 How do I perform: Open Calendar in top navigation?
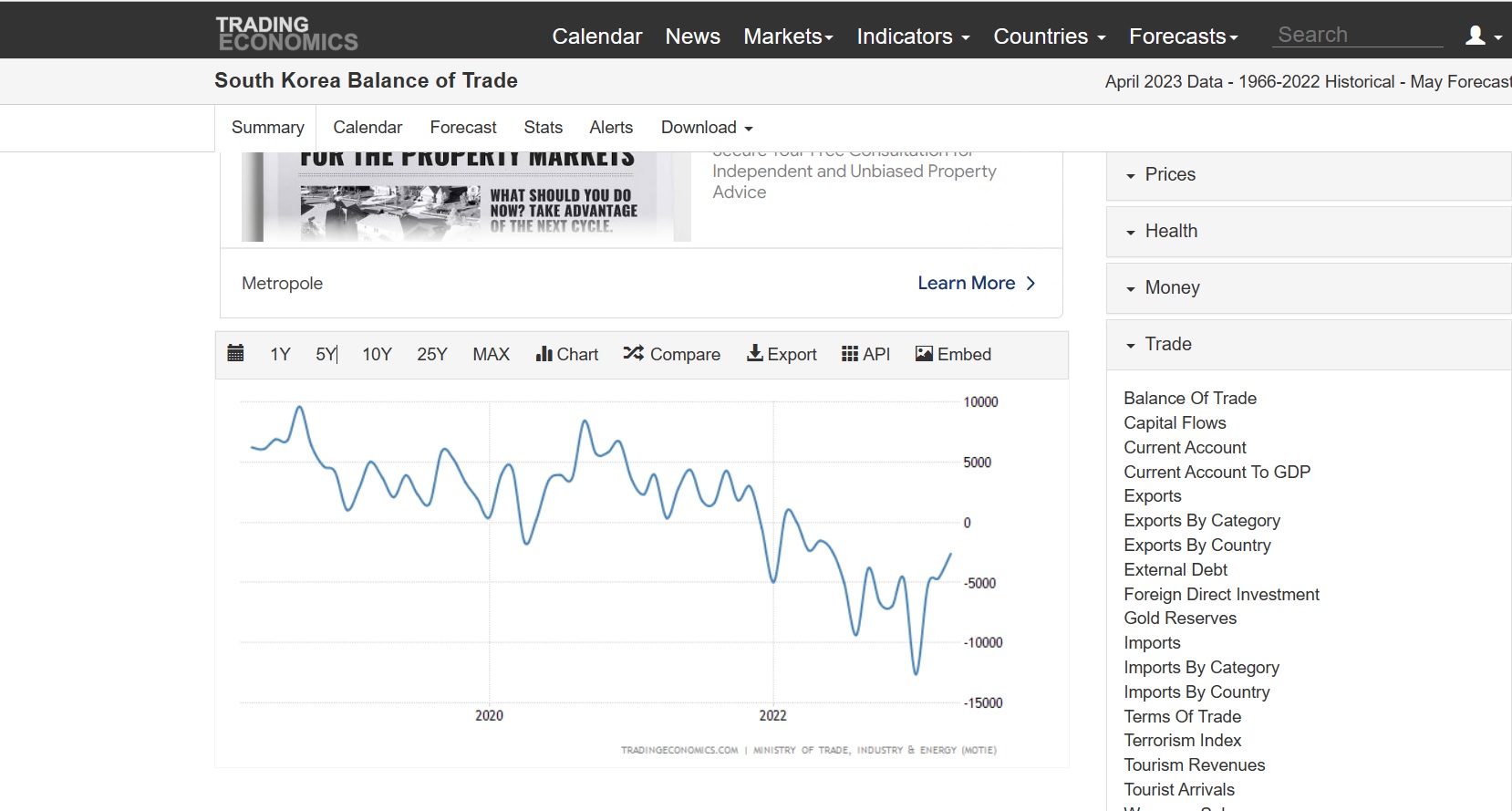(597, 36)
